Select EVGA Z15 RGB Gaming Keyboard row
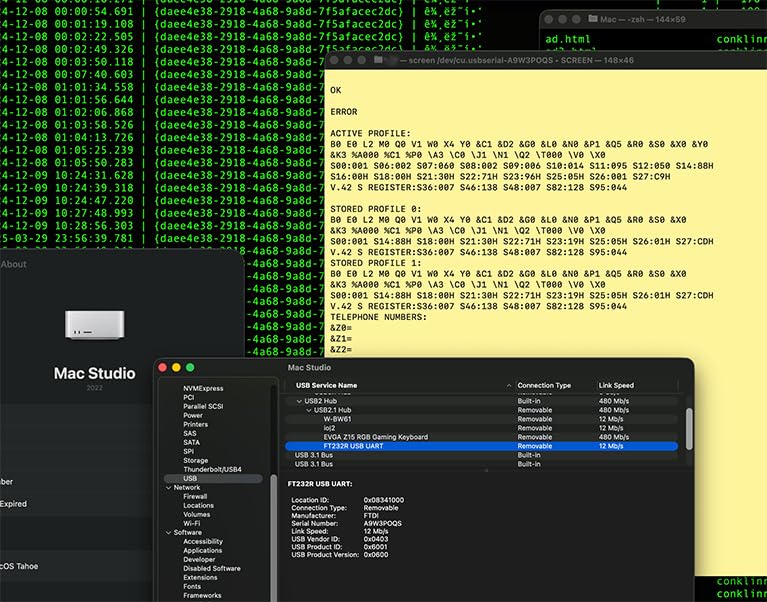 coord(482,437)
